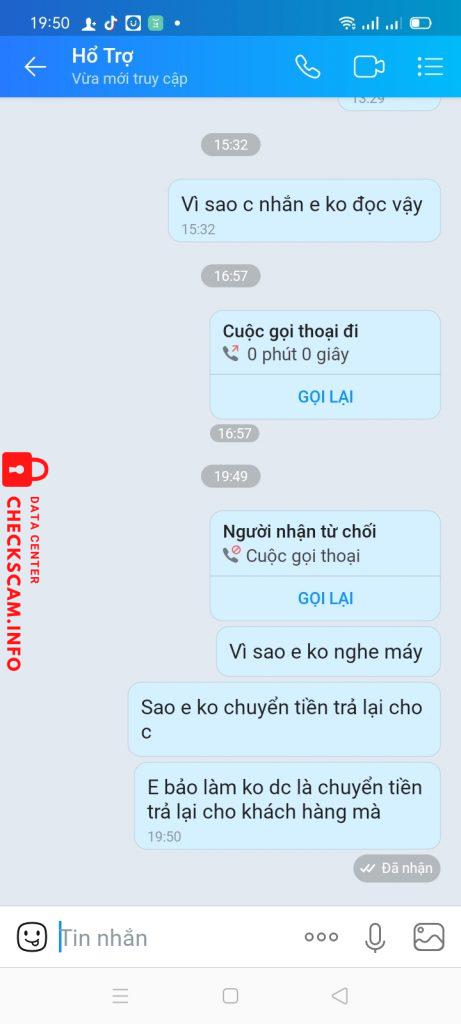Image resolution: width=461 pixels, height=1024 pixels.
Task: Start a video call from the header
Action: click(x=369, y=67)
